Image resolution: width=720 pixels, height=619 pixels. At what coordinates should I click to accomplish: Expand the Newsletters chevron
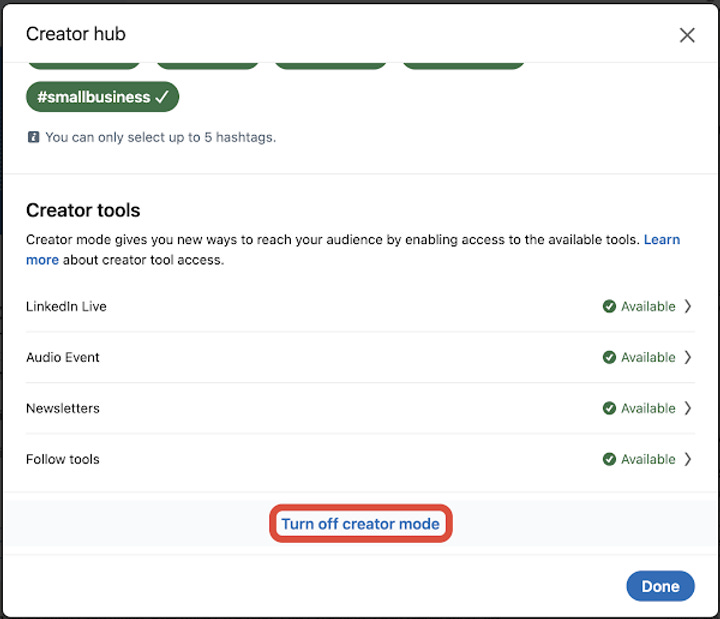[x=687, y=408]
